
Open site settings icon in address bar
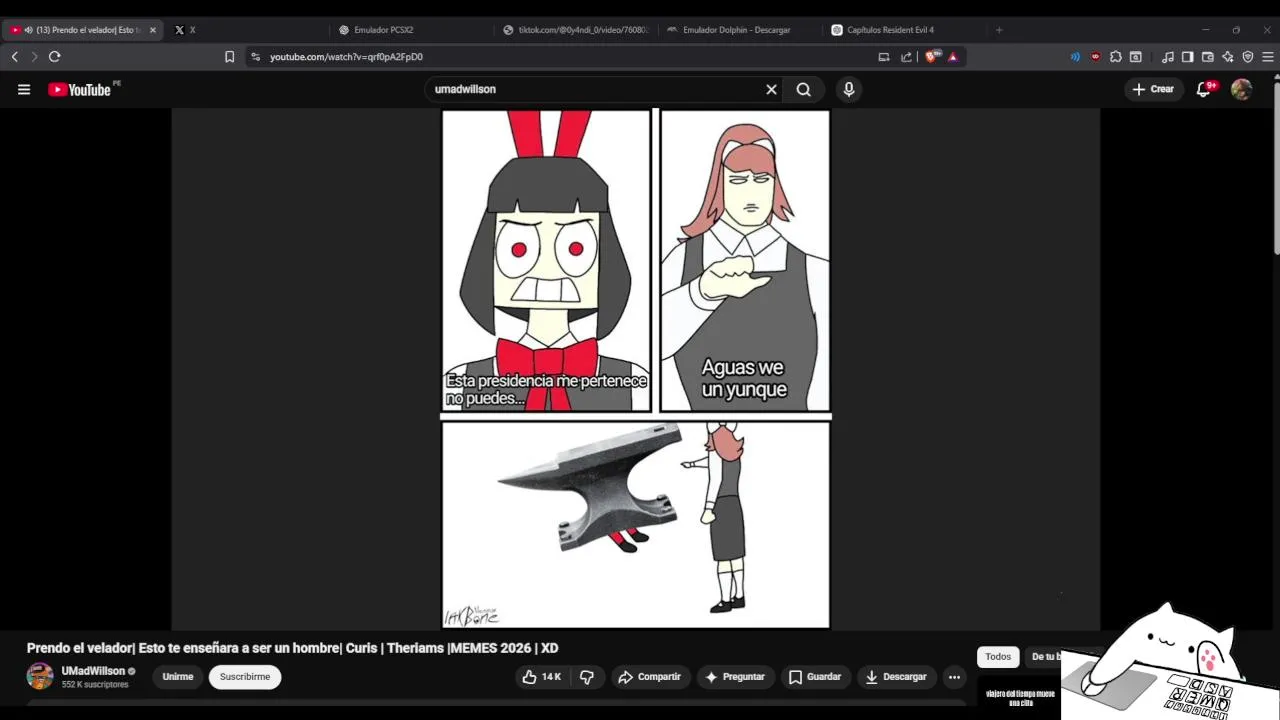[x=256, y=57]
